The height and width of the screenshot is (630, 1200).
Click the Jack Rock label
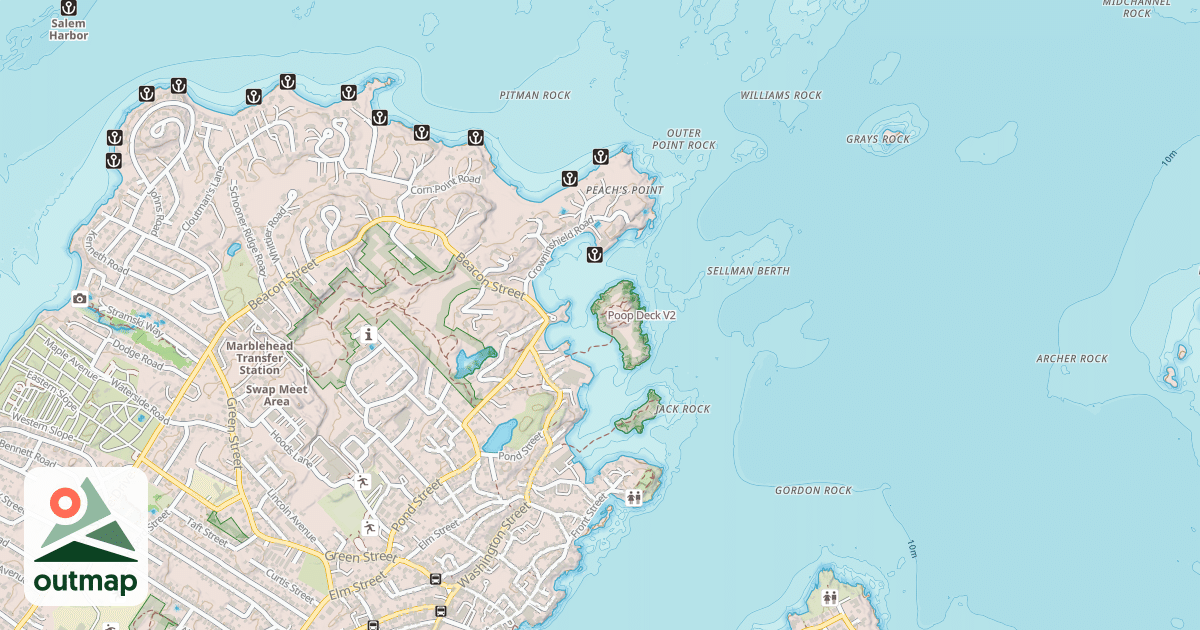[x=682, y=409]
